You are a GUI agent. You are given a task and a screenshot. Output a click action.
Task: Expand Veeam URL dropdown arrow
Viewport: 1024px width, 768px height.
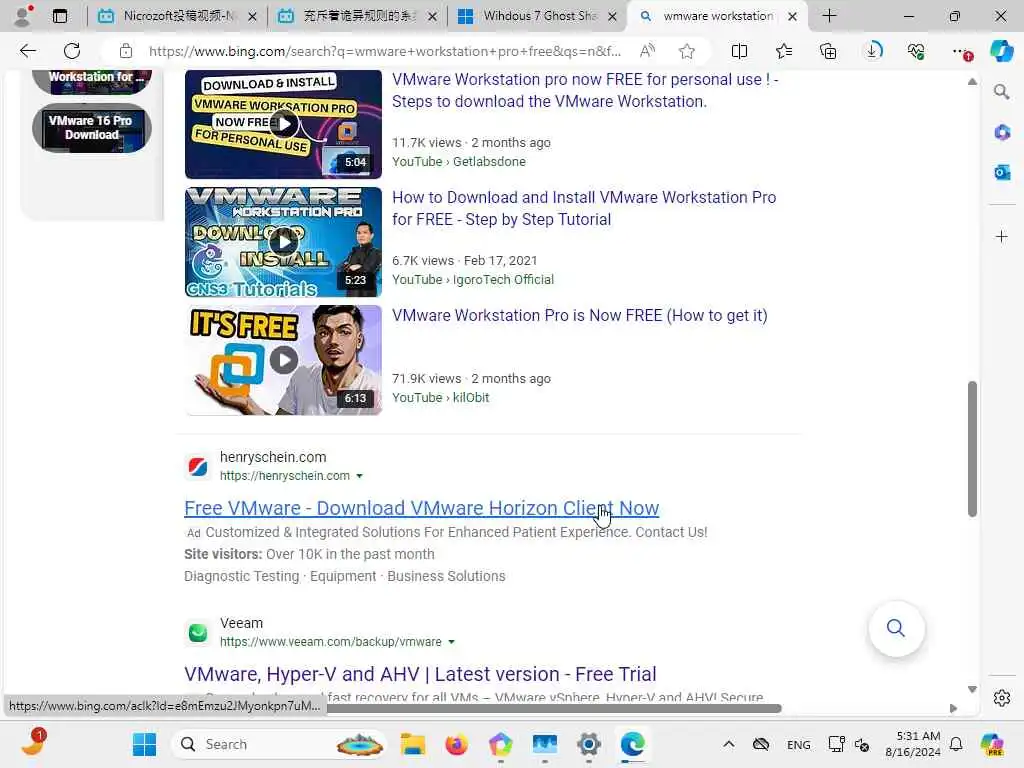451,642
